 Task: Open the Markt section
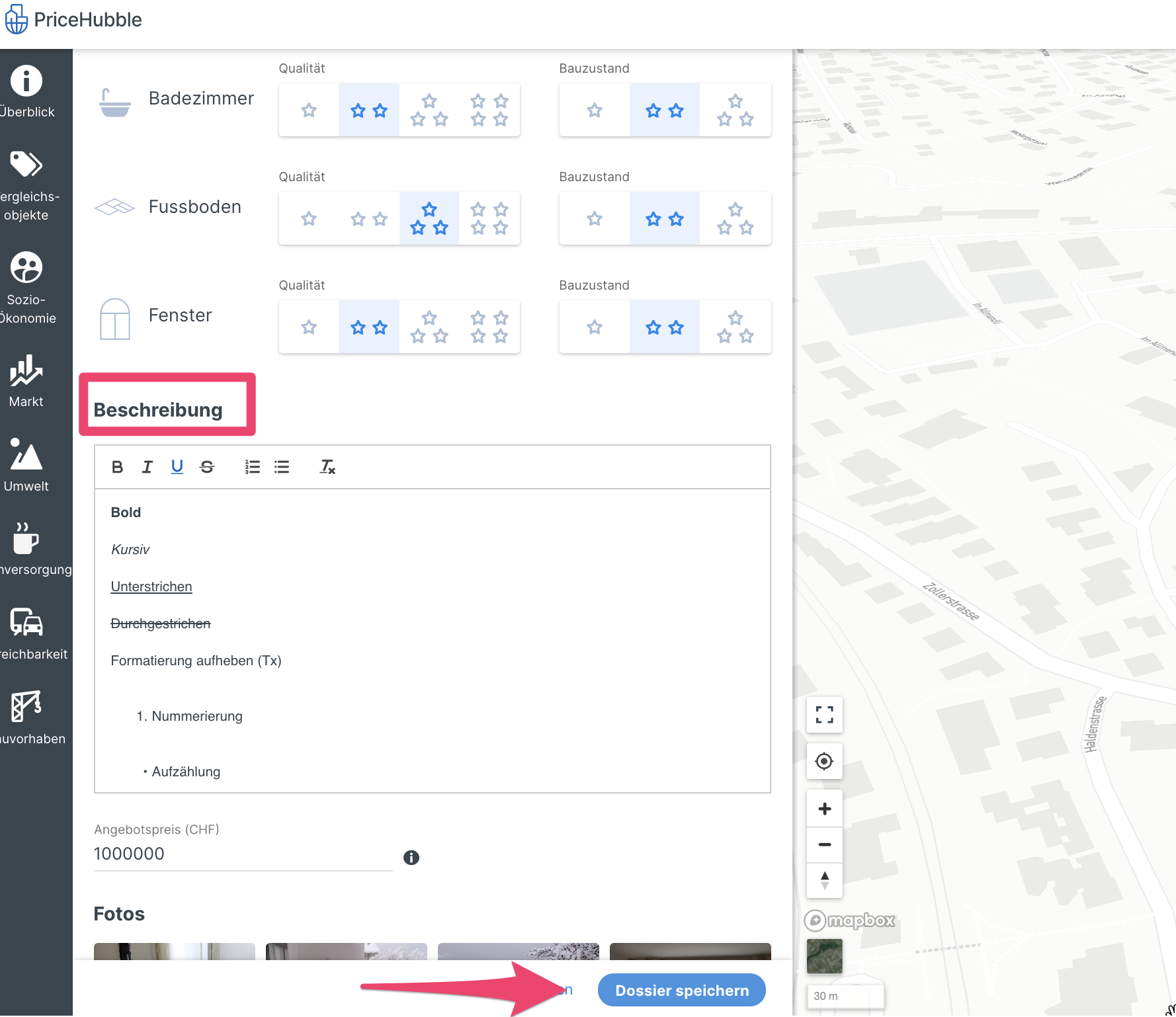pyautogui.click(x=26, y=381)
